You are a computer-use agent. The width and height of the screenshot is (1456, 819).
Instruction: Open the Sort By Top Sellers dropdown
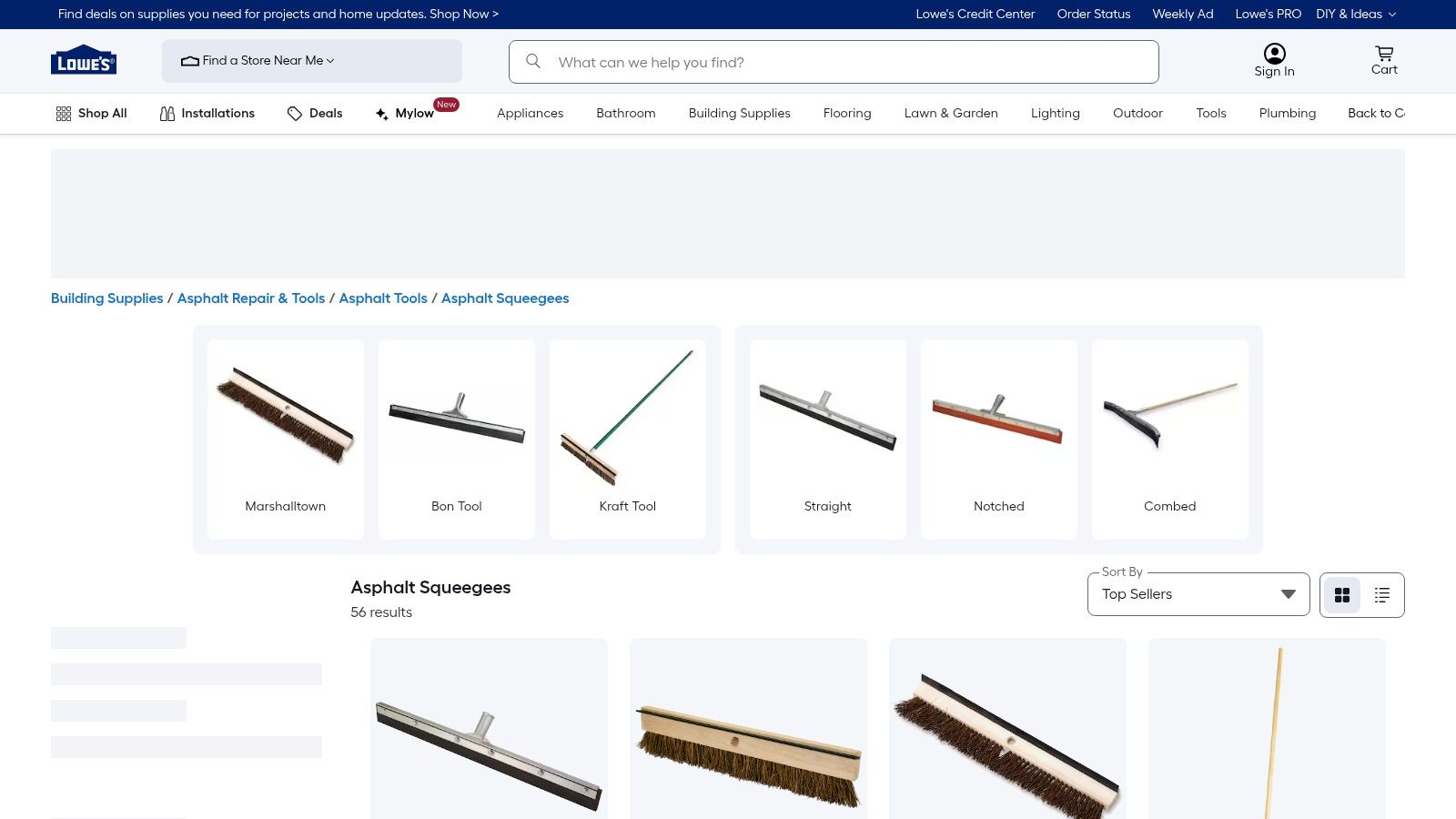(x=1198, y=593)
